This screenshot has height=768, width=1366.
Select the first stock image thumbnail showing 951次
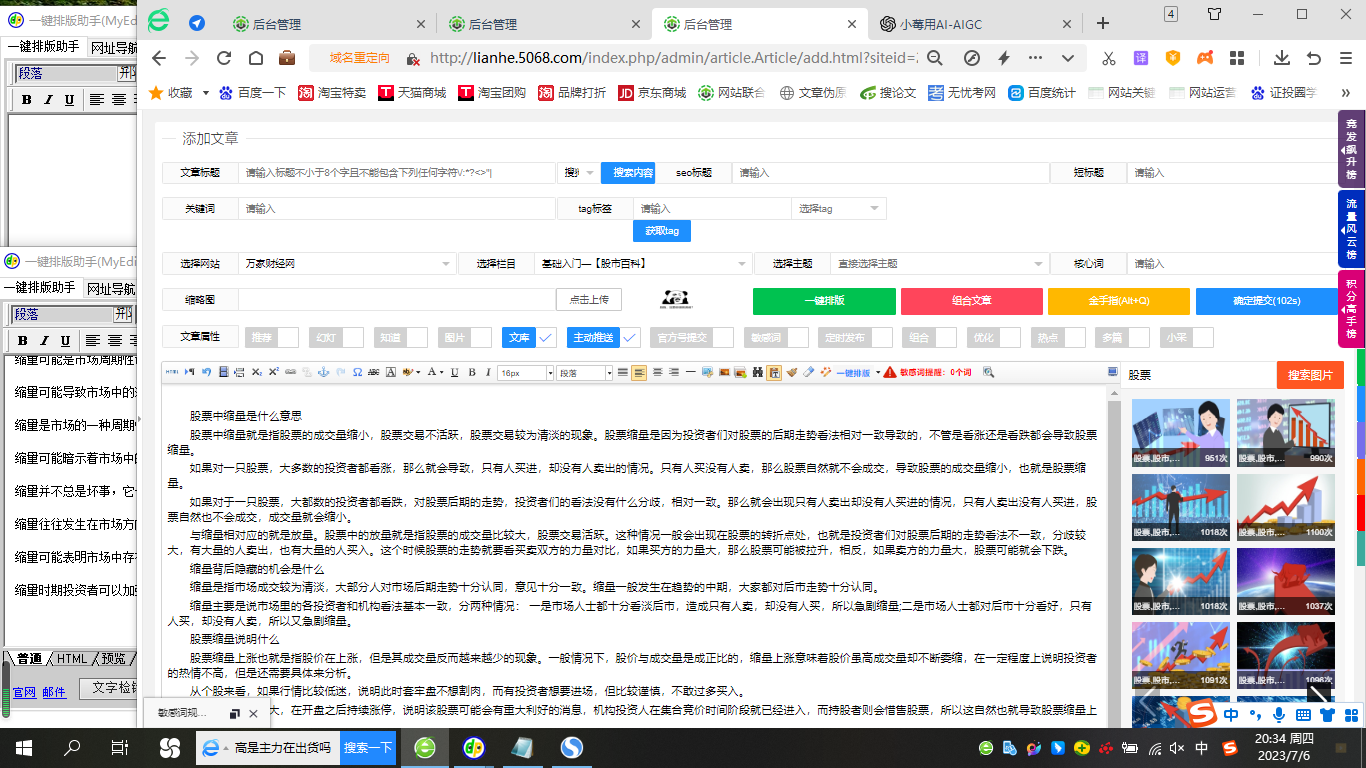pyautogui.click(x=1180, y=433)
